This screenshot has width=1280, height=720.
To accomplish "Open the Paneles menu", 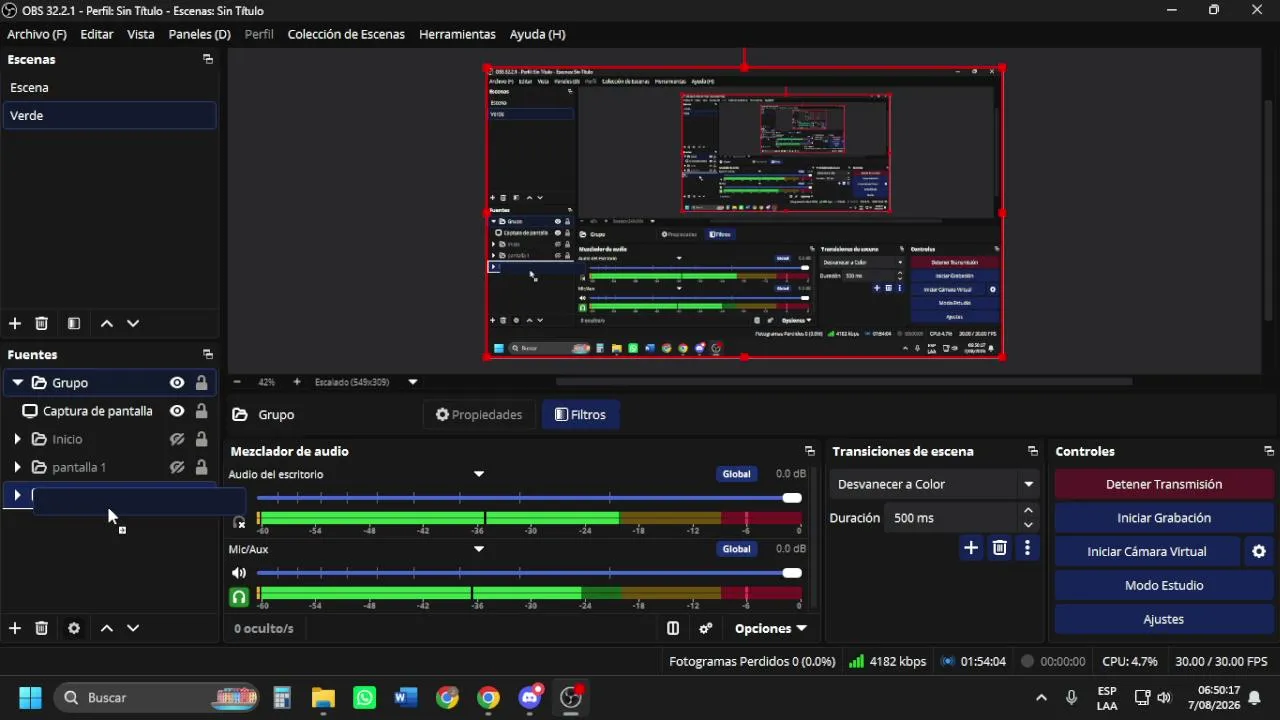I will coord(199,34).
